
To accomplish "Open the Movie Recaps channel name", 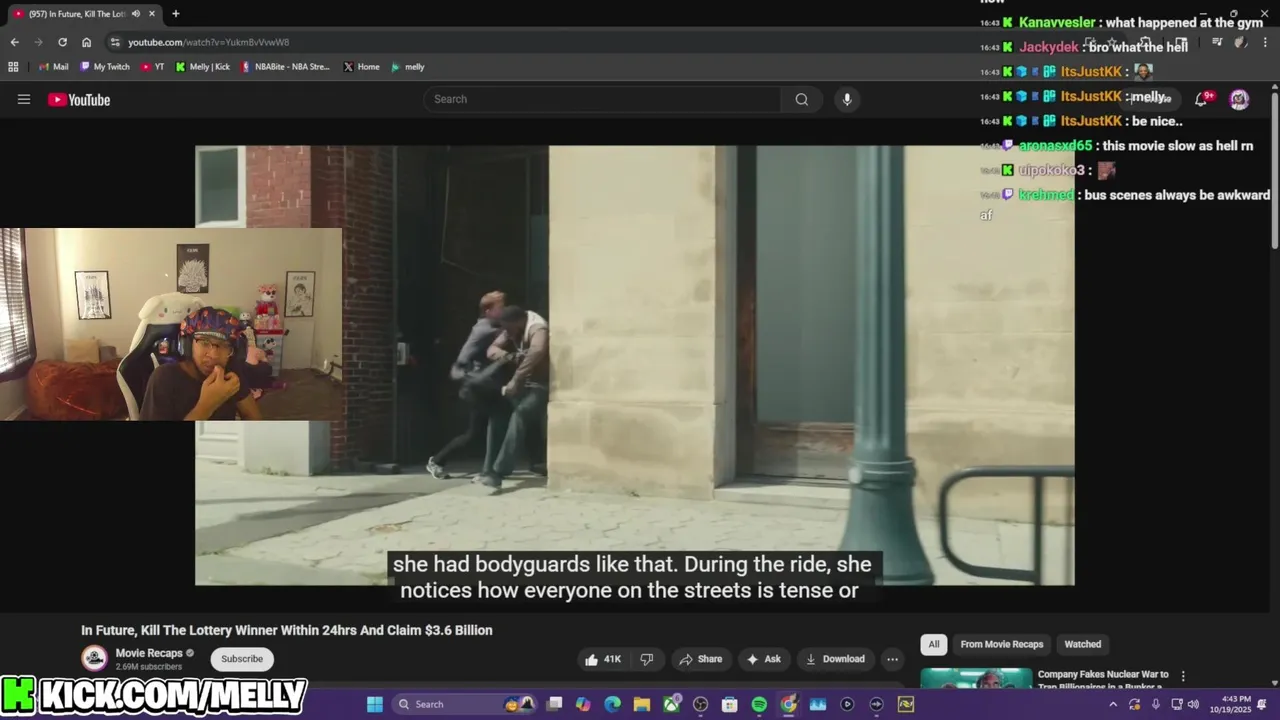I will 149,653.
